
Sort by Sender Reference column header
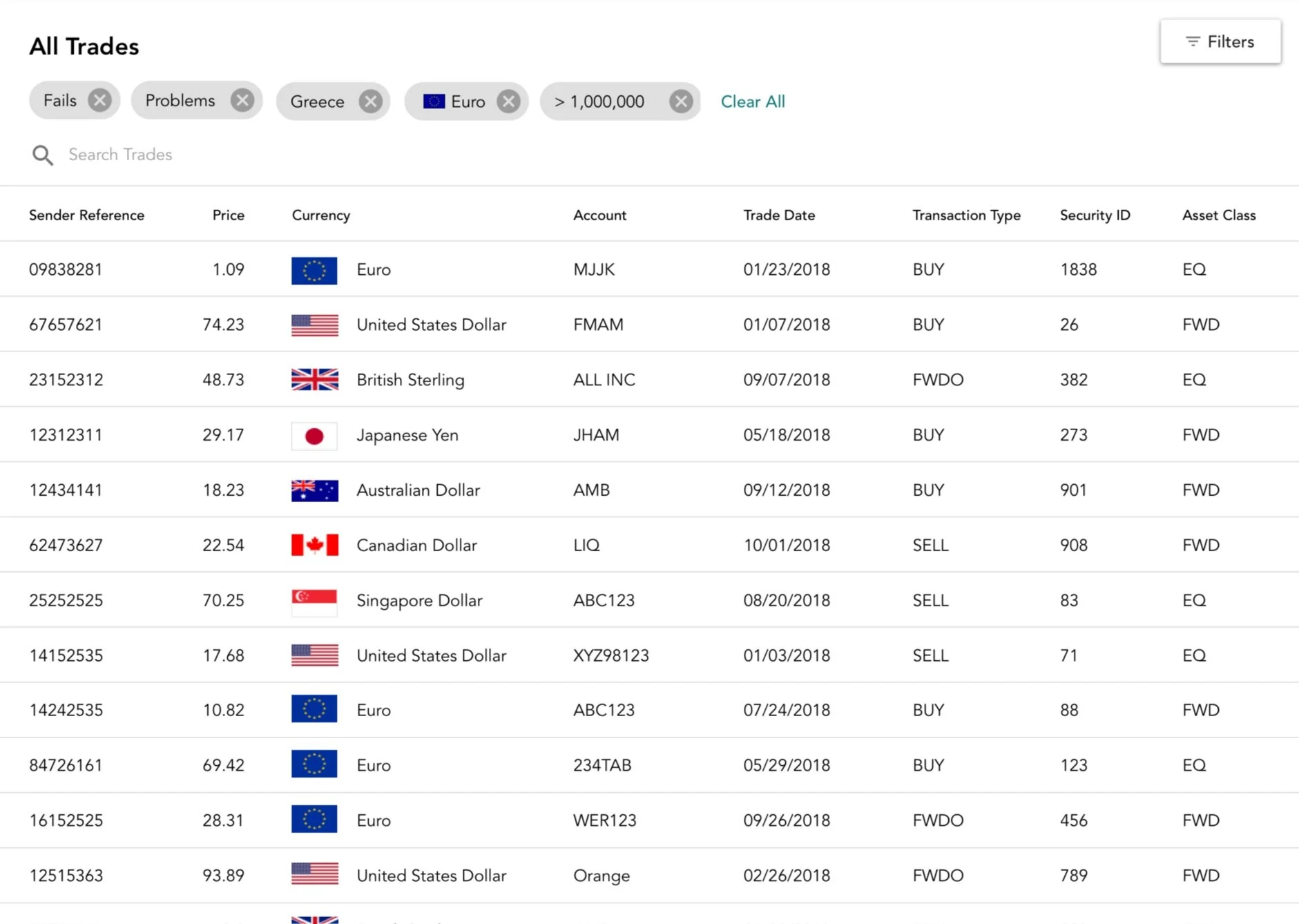tap(86, 215)
